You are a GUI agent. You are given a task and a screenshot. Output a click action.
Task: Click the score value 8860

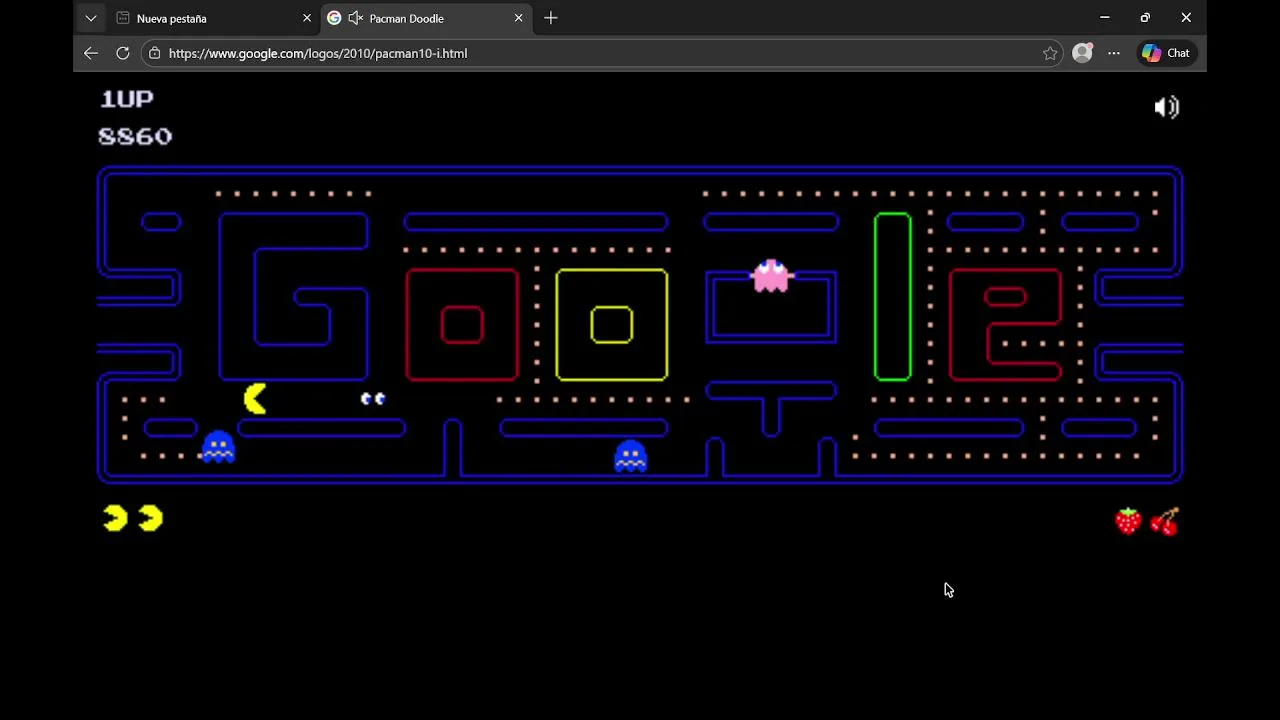coord(135,136)
